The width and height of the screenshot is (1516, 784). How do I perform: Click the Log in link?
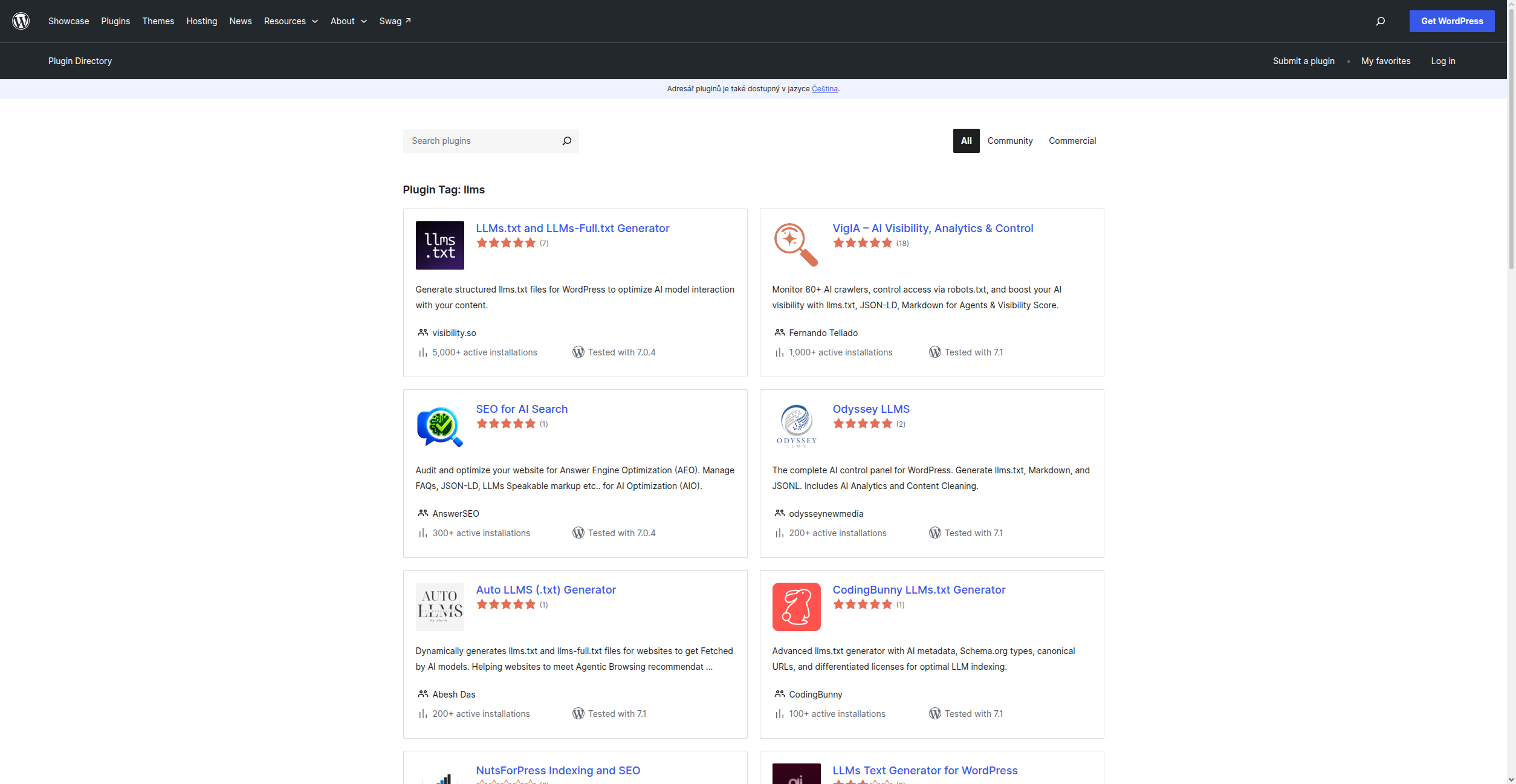pyautogui.click(x=1443, y=61)
